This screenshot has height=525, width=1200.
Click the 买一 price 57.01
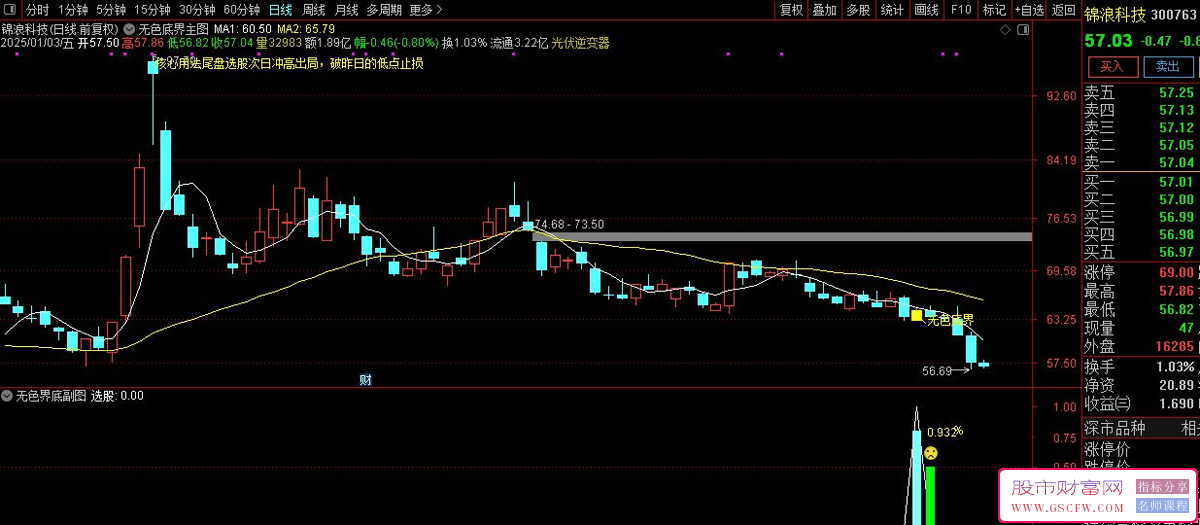coord(1176,182)
